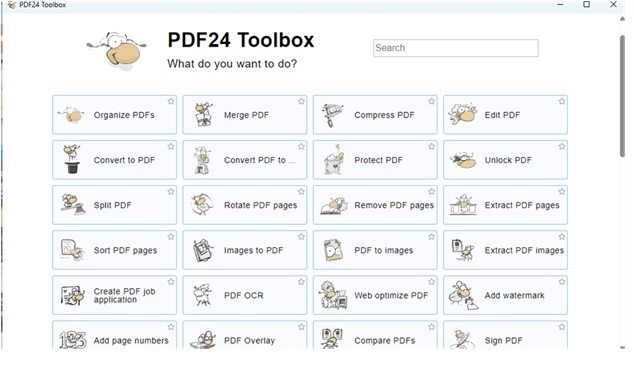This screenshot has height=373, width=634.
Task: Maximize the PDF24 Toolbox window
Action: 586,4
